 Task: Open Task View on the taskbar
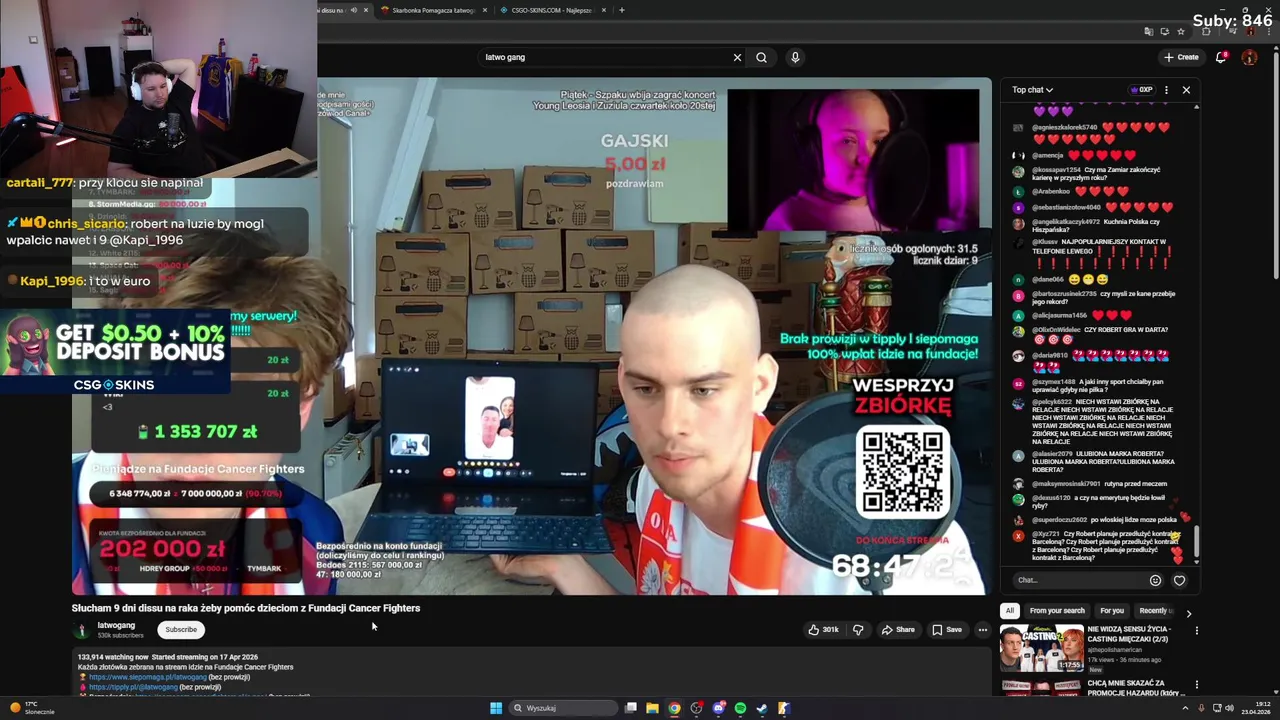pyautogui.click(x=631, y=708)
